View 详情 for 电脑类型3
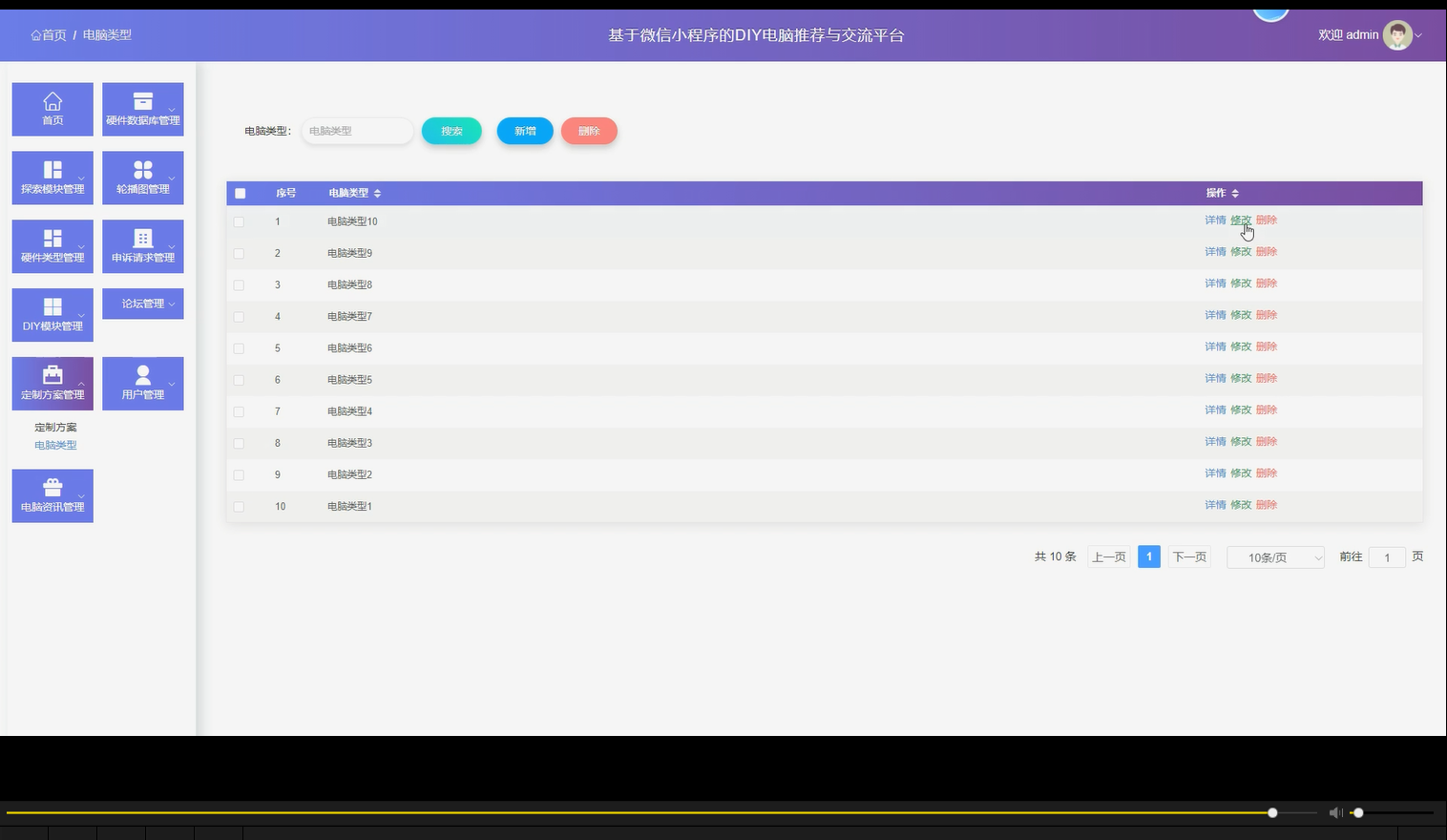Screen dimensions: 1447x840 pyautogui.click(x=1215, y=441)
